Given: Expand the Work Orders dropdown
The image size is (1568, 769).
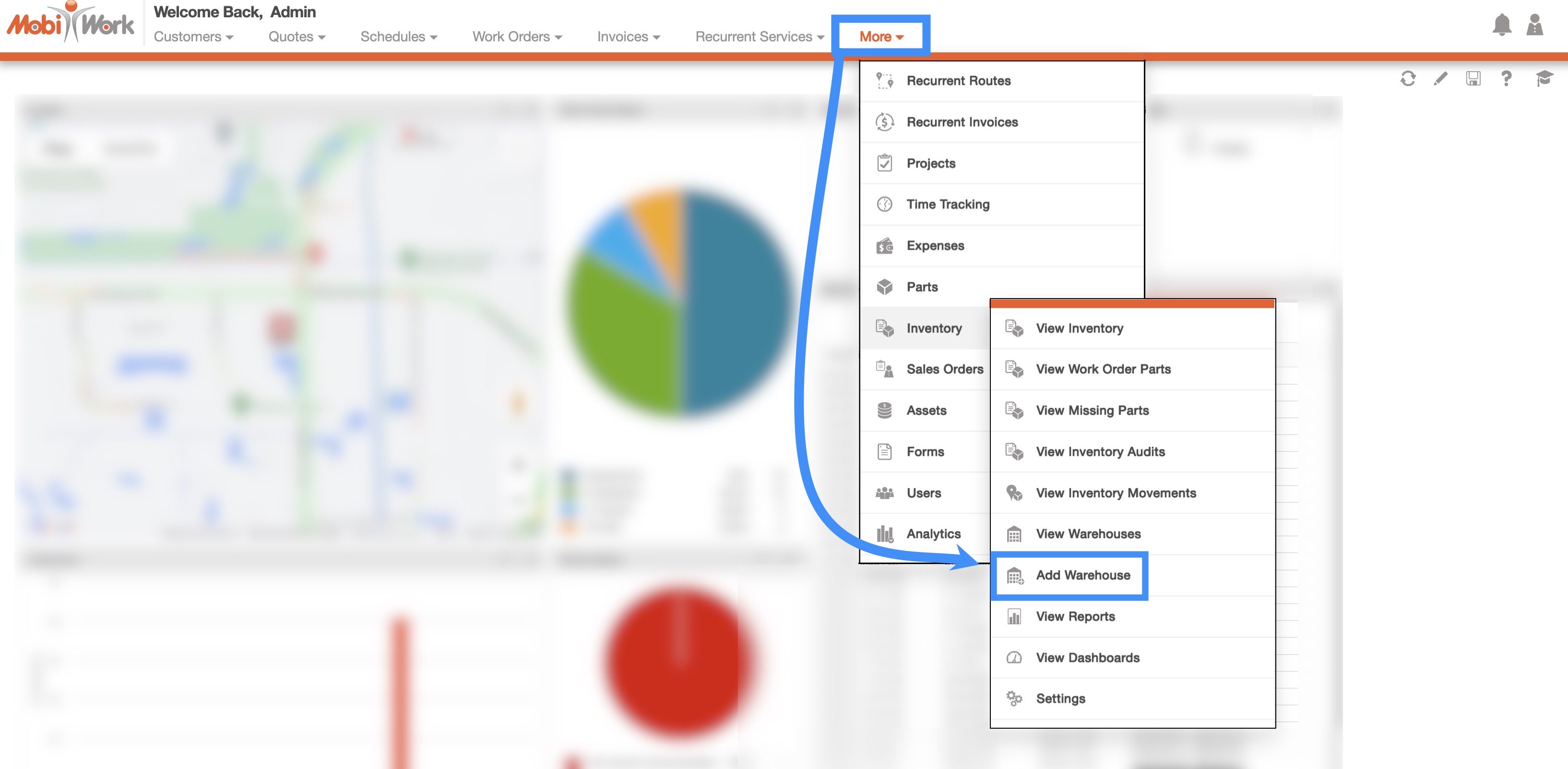Looking at the screenshot, I should (517, 36).
